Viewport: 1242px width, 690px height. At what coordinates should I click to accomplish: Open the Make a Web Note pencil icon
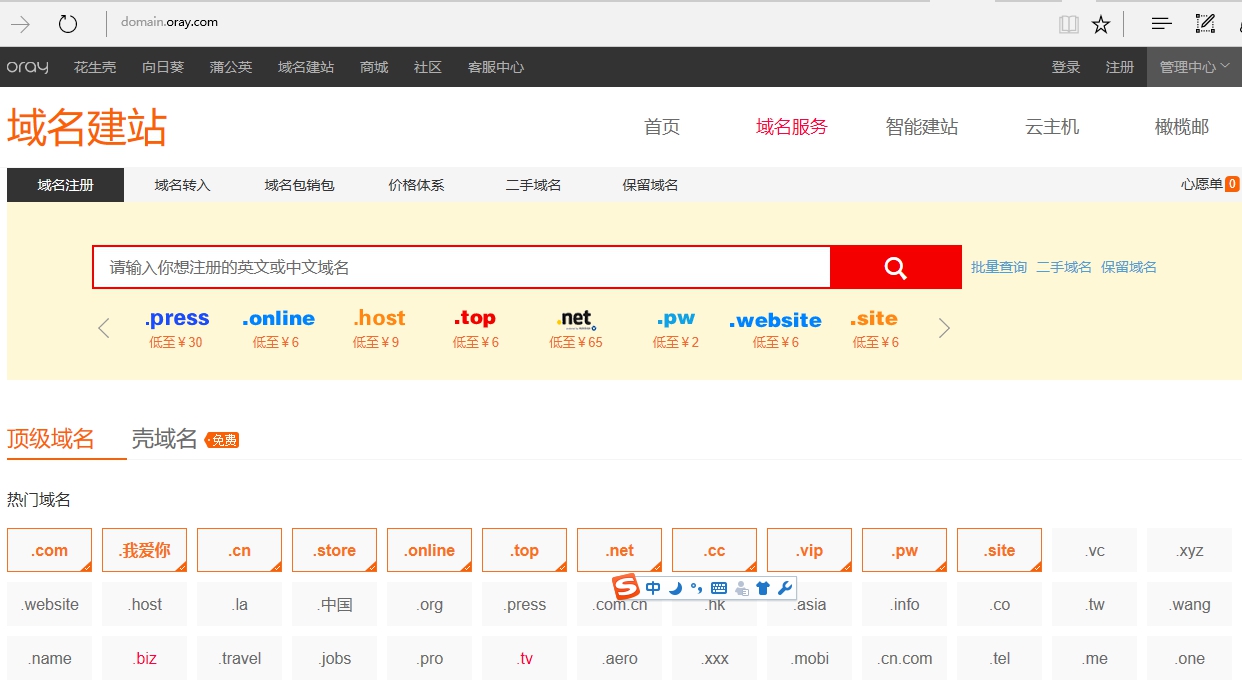(1205, 24)
